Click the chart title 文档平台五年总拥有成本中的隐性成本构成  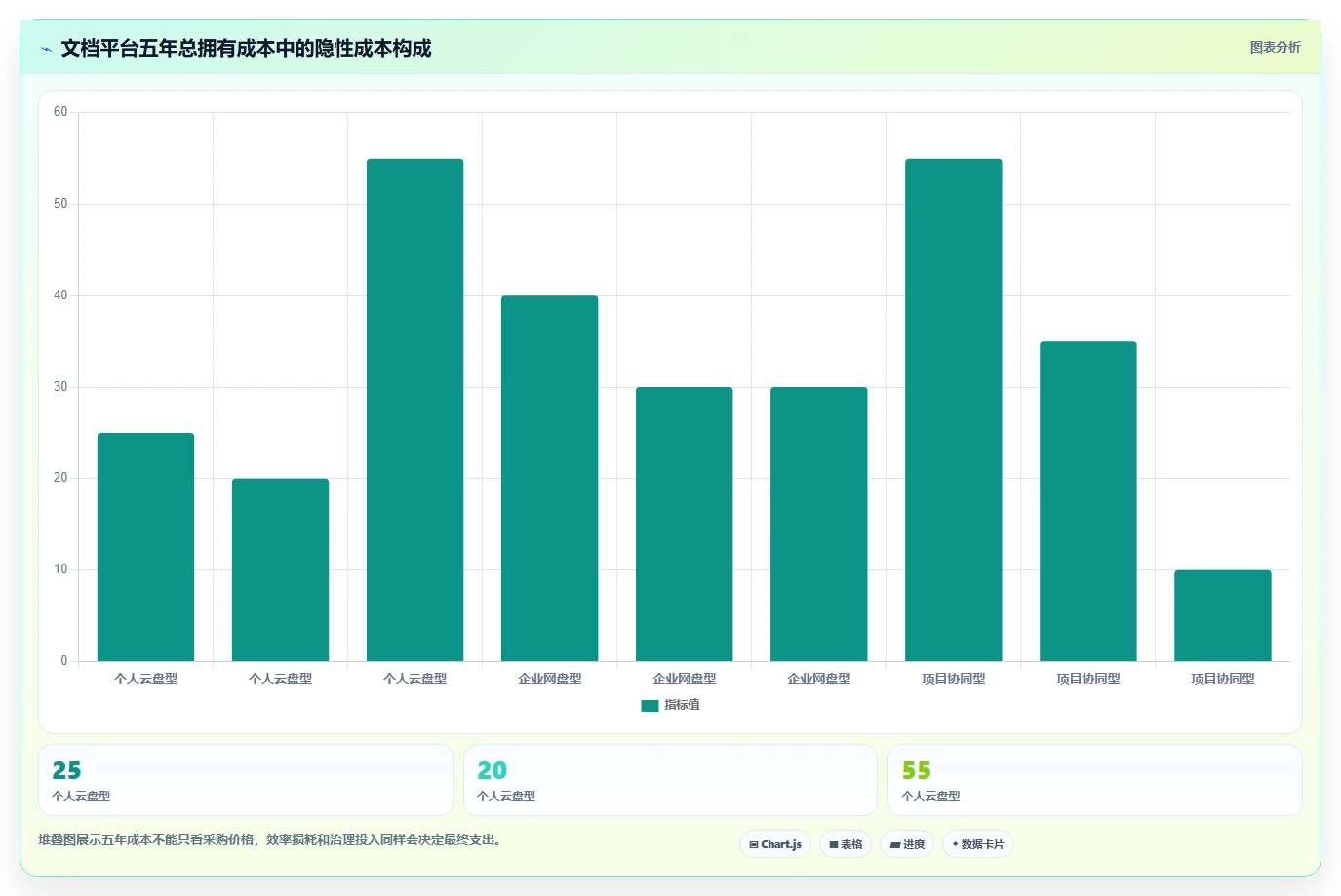click(x=246, y=48)
